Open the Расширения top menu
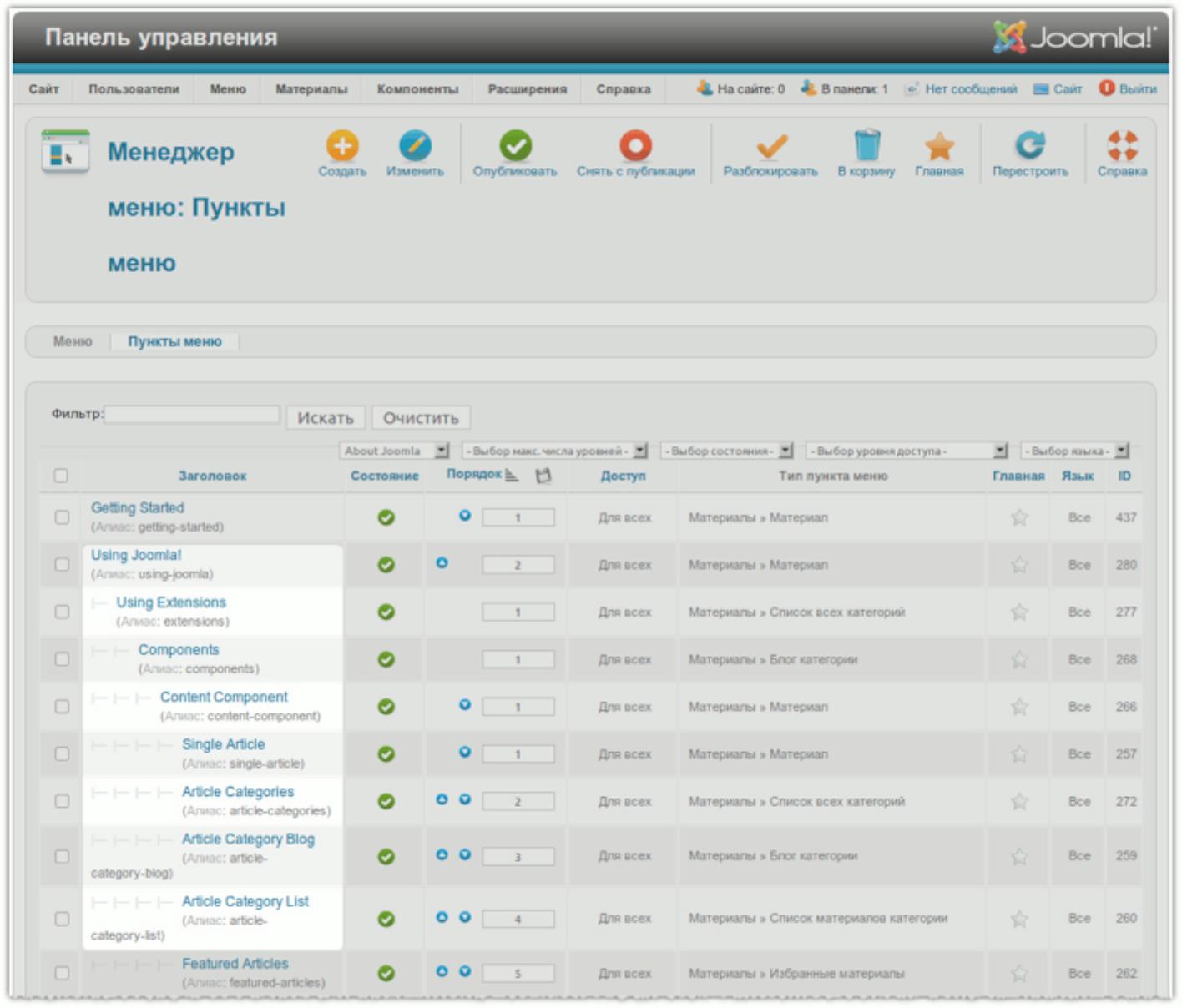 tap(528, 89)
